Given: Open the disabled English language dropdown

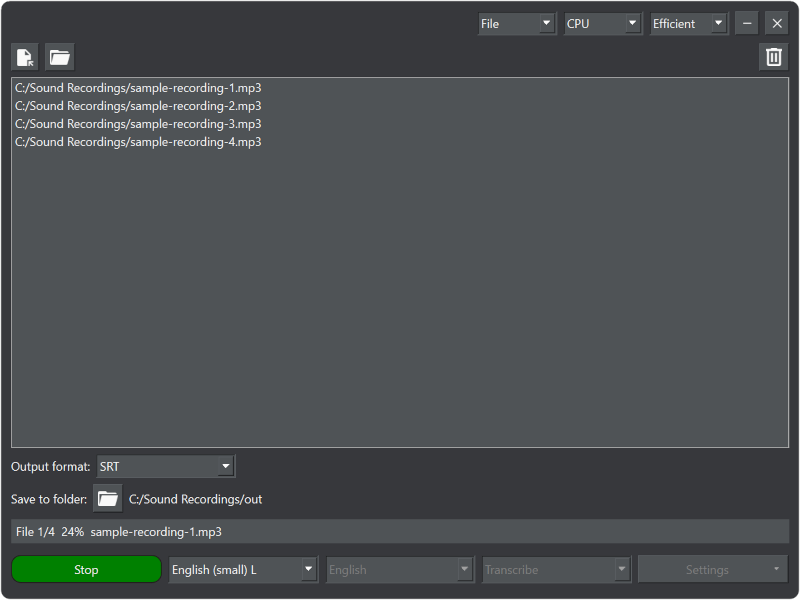Looking at the screenshot, I should tap(401, 569).
